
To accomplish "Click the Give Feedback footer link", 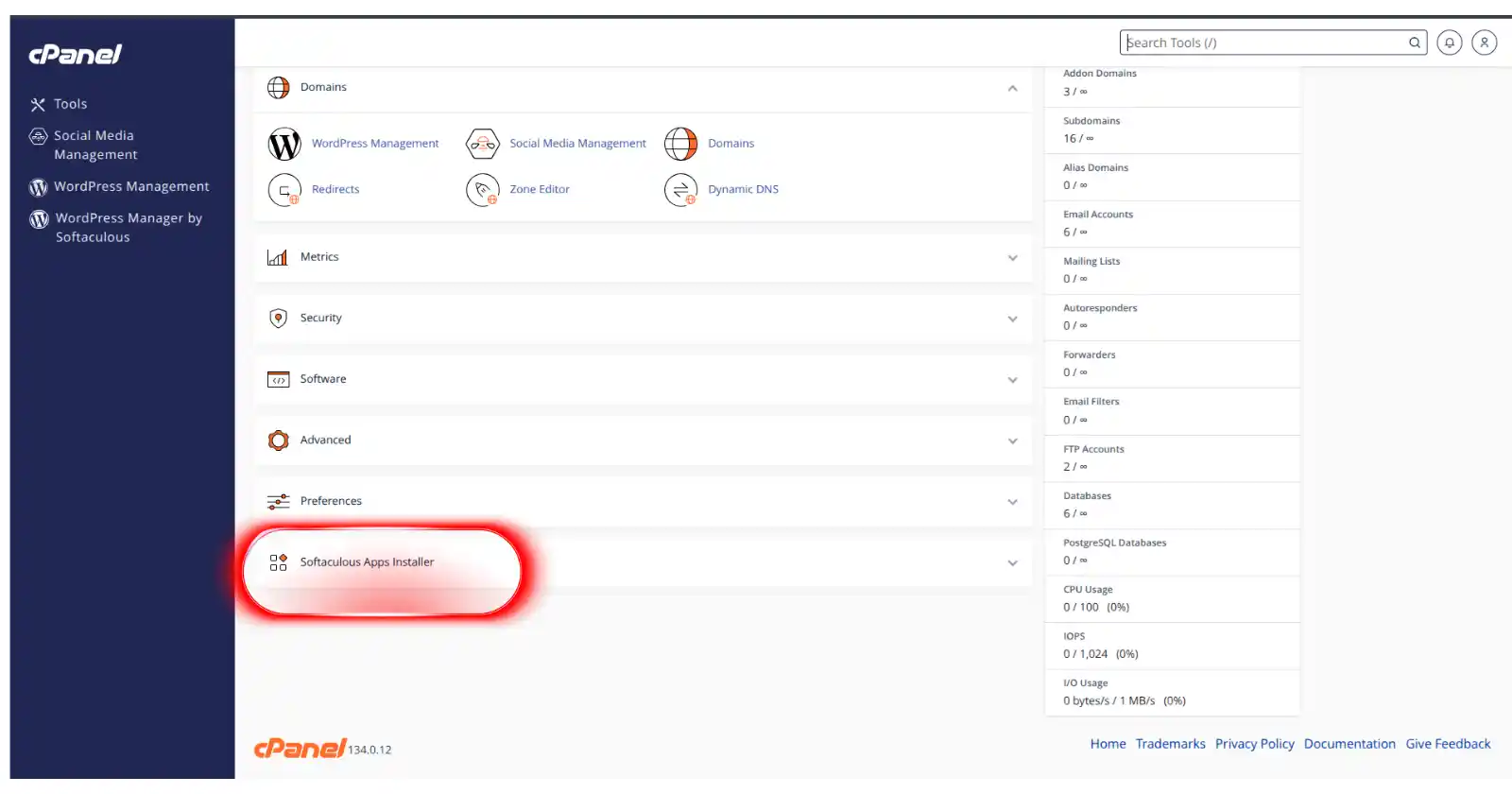I will [x=1448, y=745].
